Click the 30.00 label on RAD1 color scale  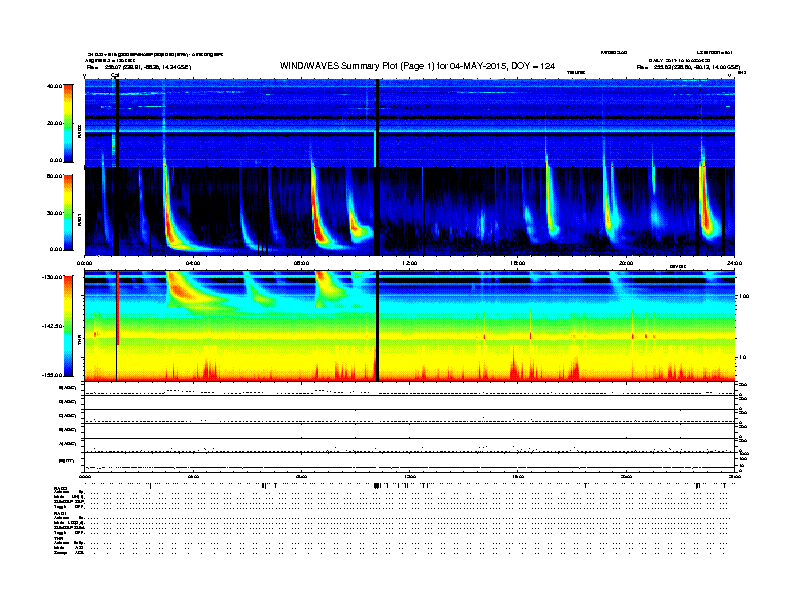[x=54, y=213]
